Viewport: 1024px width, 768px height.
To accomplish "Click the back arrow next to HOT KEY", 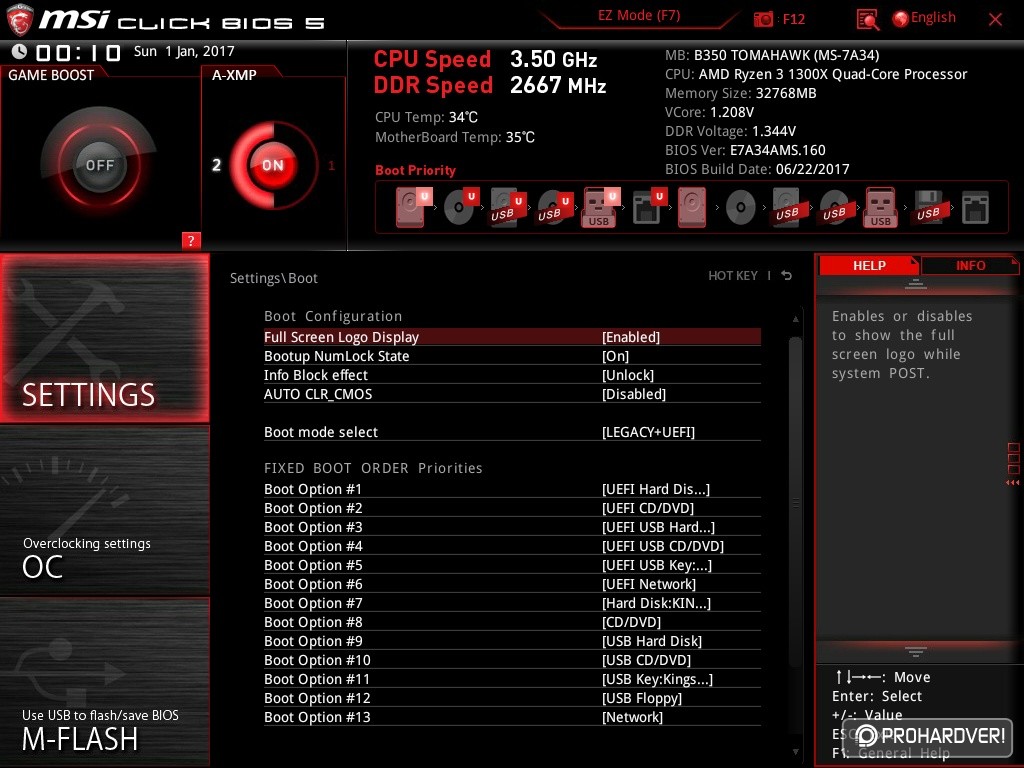I will pos(787,276).
